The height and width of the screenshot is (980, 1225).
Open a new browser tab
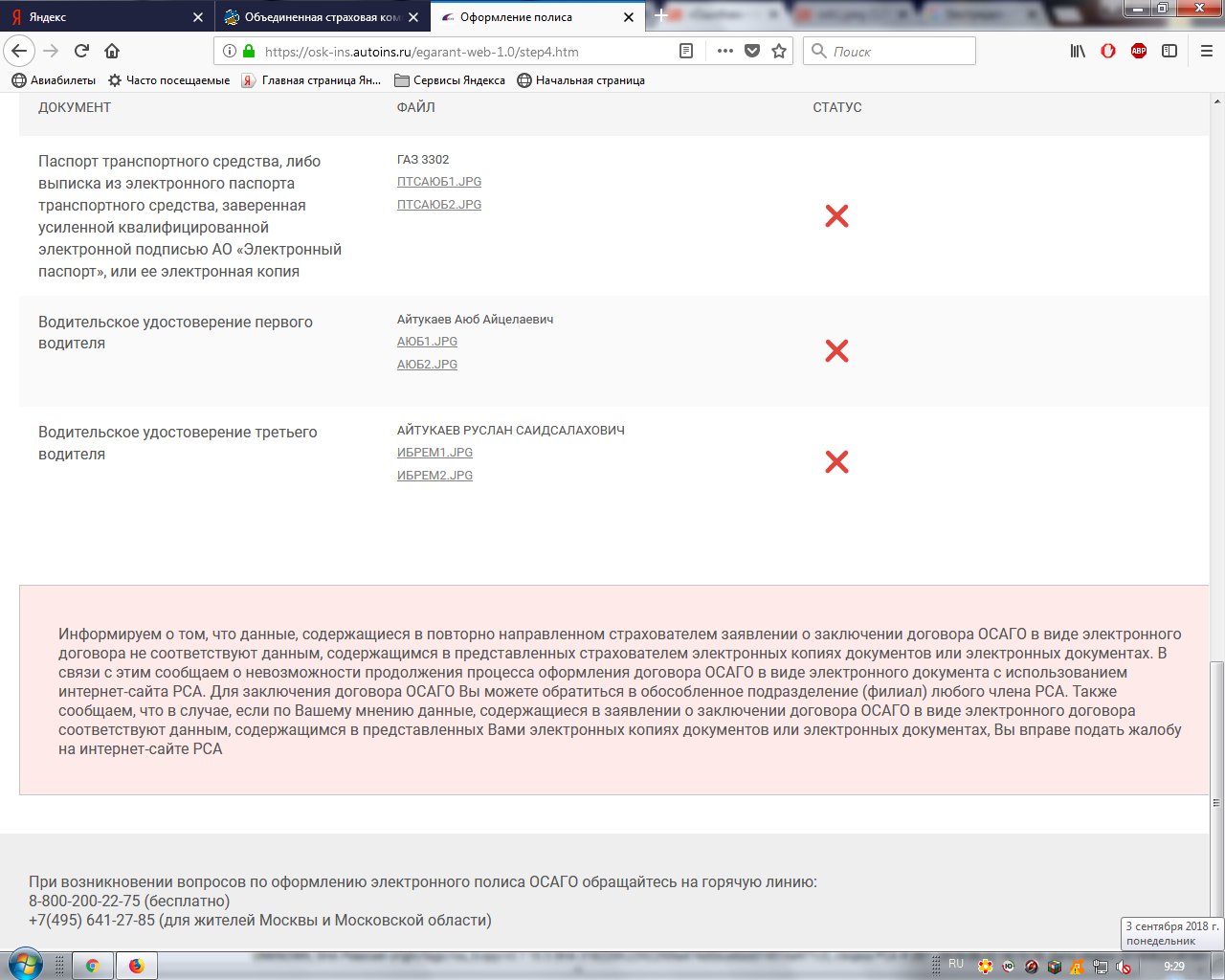pyautogui.click(x=660, y=16)
